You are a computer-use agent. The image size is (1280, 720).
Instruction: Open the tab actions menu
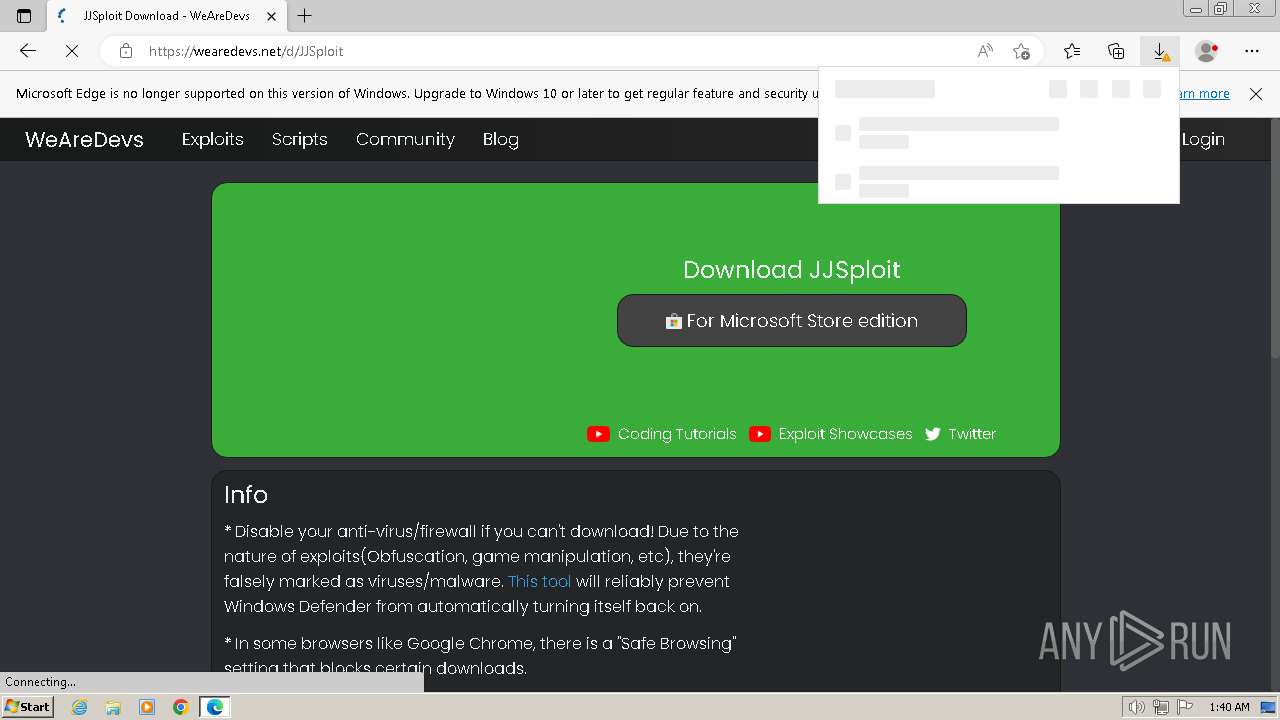[24, 16]
